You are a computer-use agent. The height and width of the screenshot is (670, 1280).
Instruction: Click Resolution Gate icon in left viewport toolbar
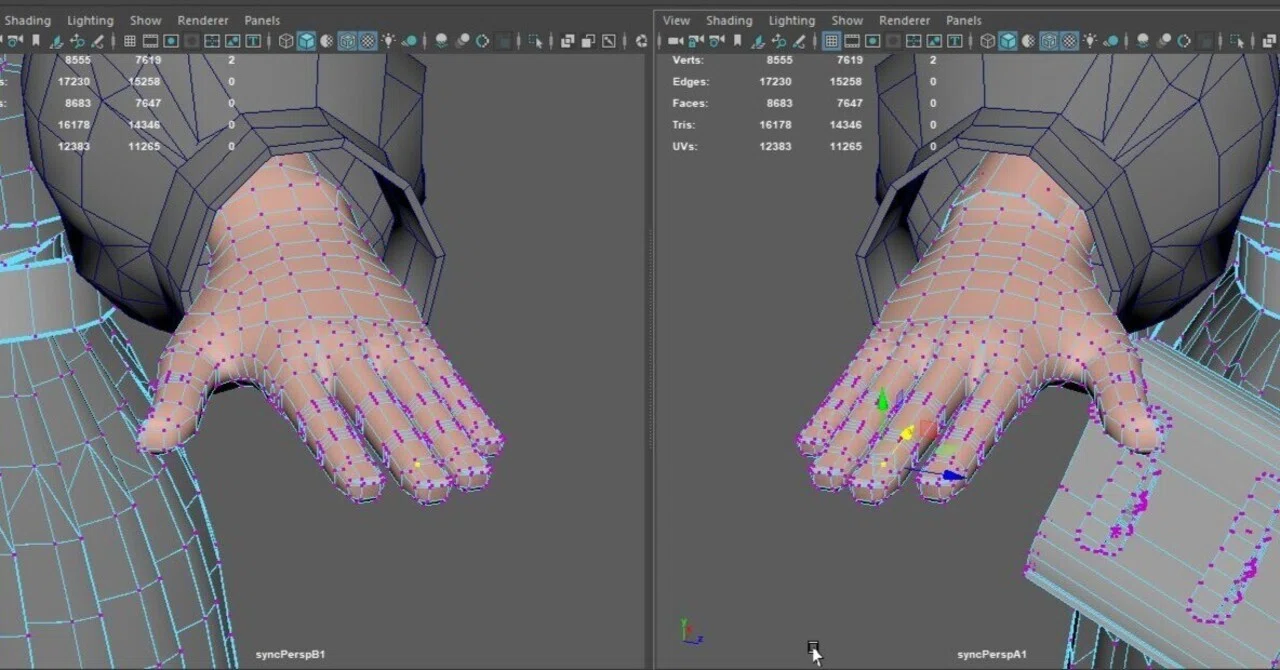171,41
